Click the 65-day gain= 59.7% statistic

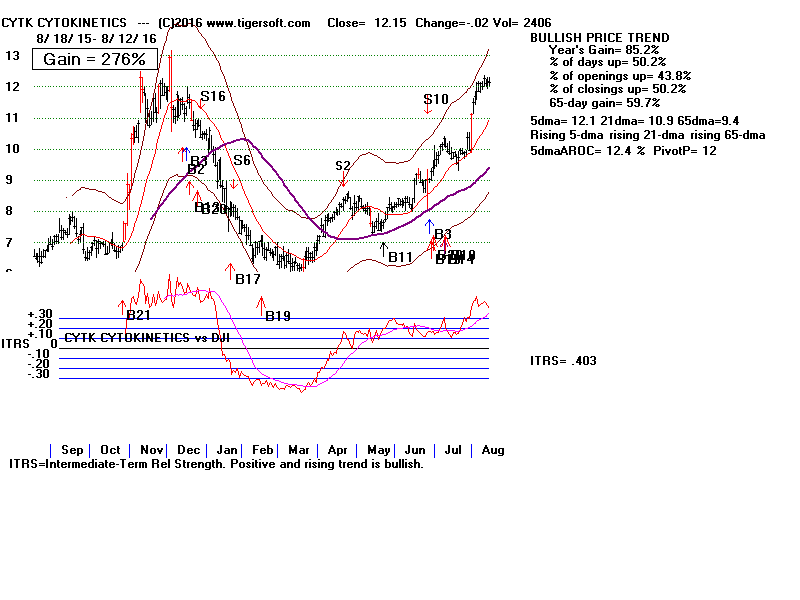coord(604,103)
